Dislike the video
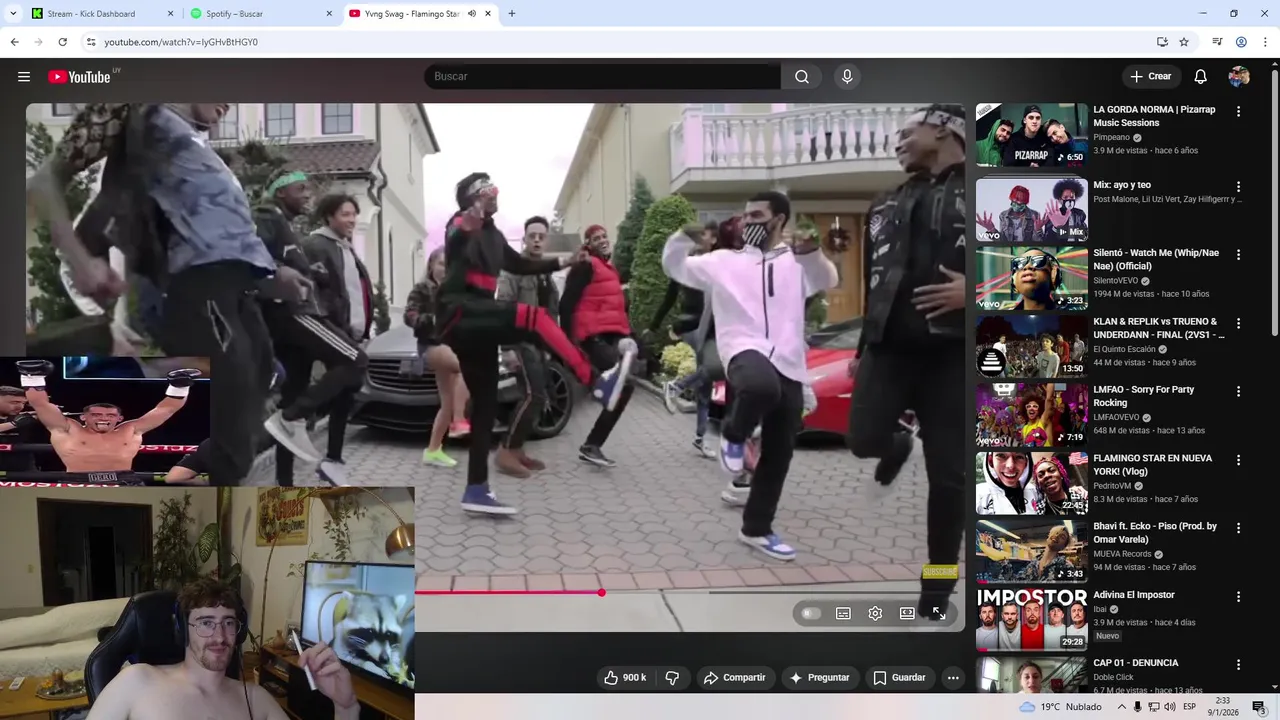Screen dimensions: 1280x720 click(672, 678)
